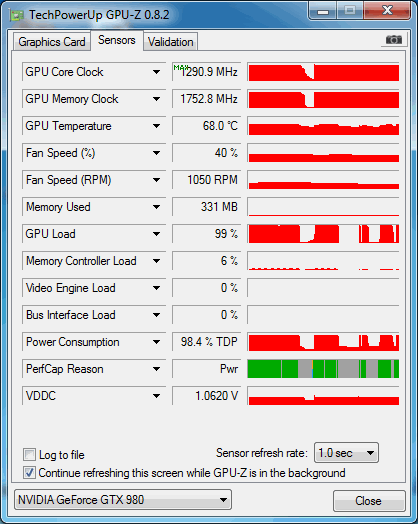Viewport: 418px width, 524px height.
Task: Select the NVIDIA GeForce GTX 980 dropdown
Action: coord(123,500)
